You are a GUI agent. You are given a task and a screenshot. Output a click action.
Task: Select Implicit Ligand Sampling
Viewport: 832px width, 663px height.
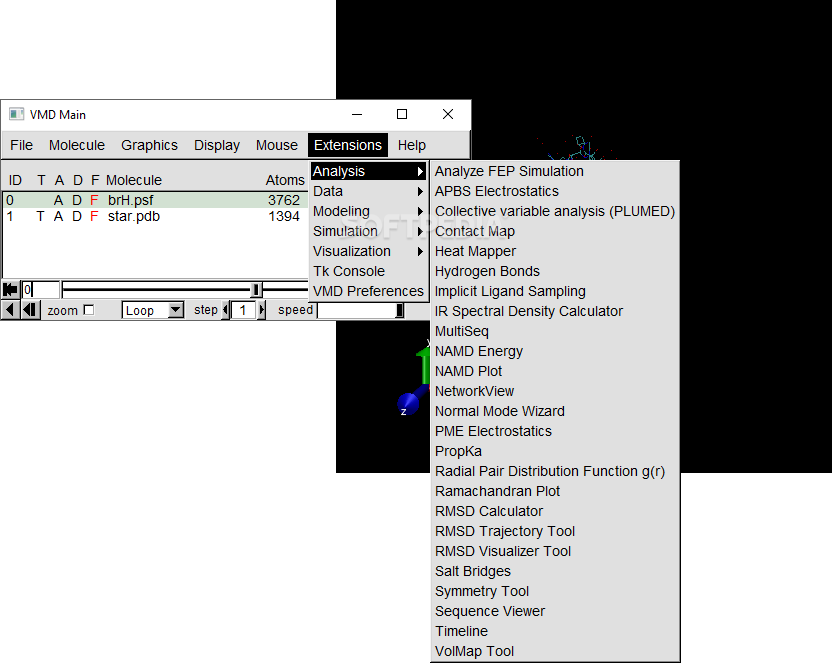[554, 291]
